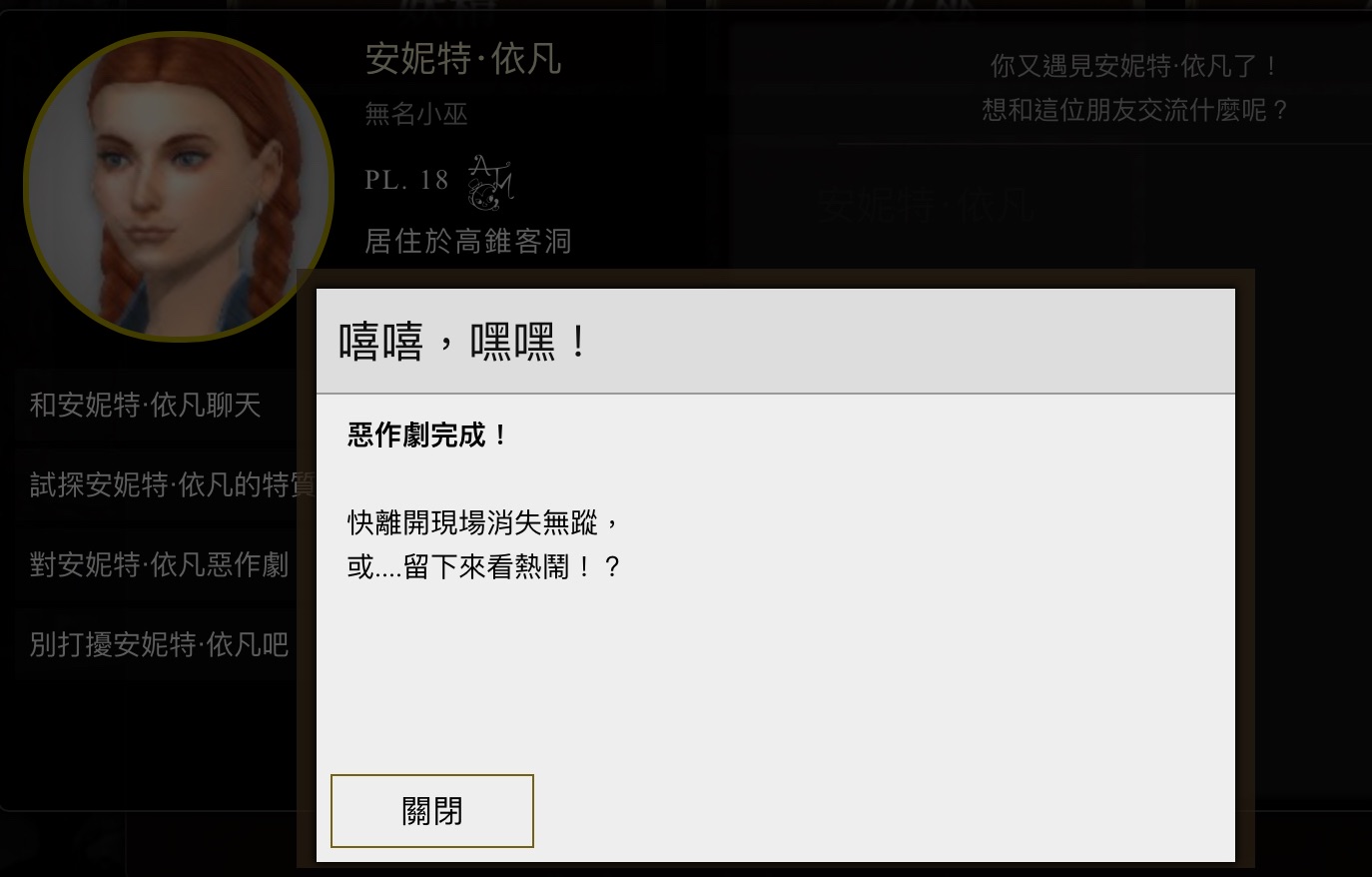The image size is (1372, 877).
Task: Click the 或....留下來看熱鬧！？ text line
Action: [x=484, y=567]
